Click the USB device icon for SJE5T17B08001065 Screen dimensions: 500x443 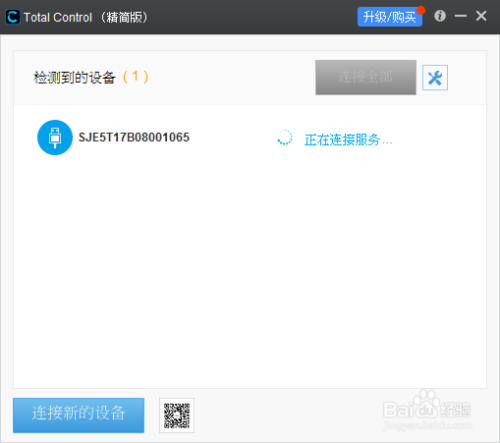pyautogui.click(x=55, y=137)
